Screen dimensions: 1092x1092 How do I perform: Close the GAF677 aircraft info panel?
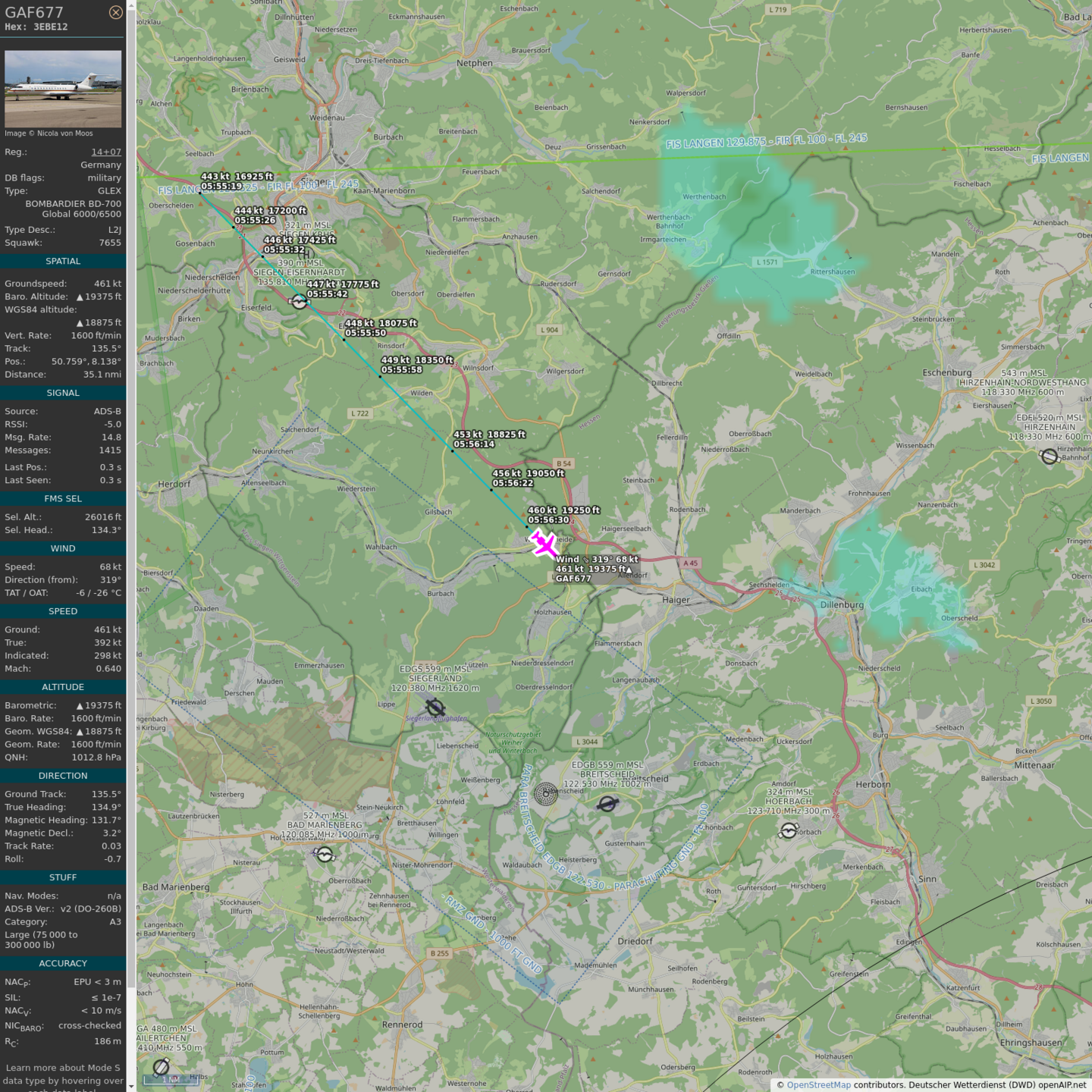tap(115, 12)
